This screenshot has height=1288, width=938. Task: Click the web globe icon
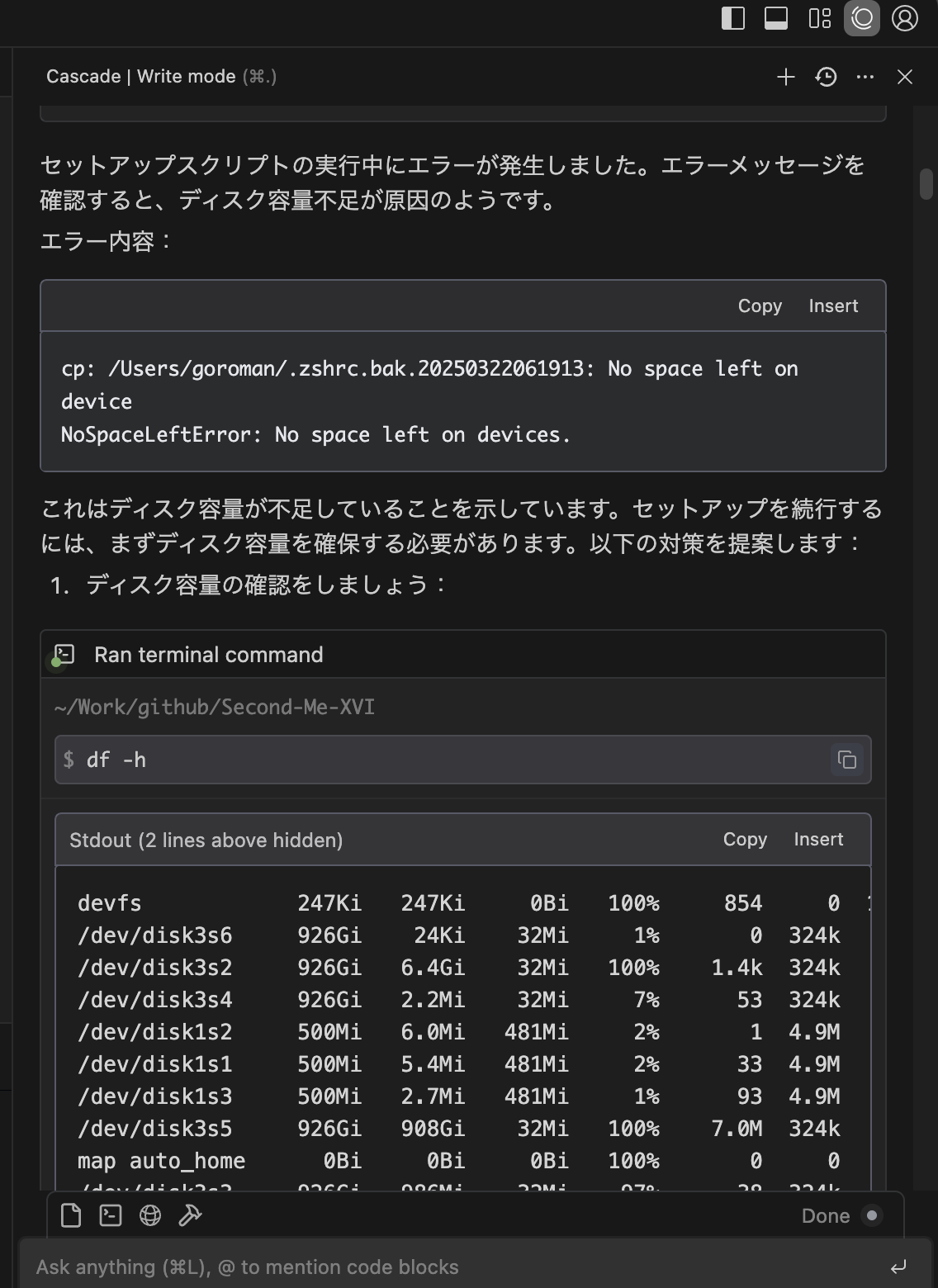(150, 1215)
